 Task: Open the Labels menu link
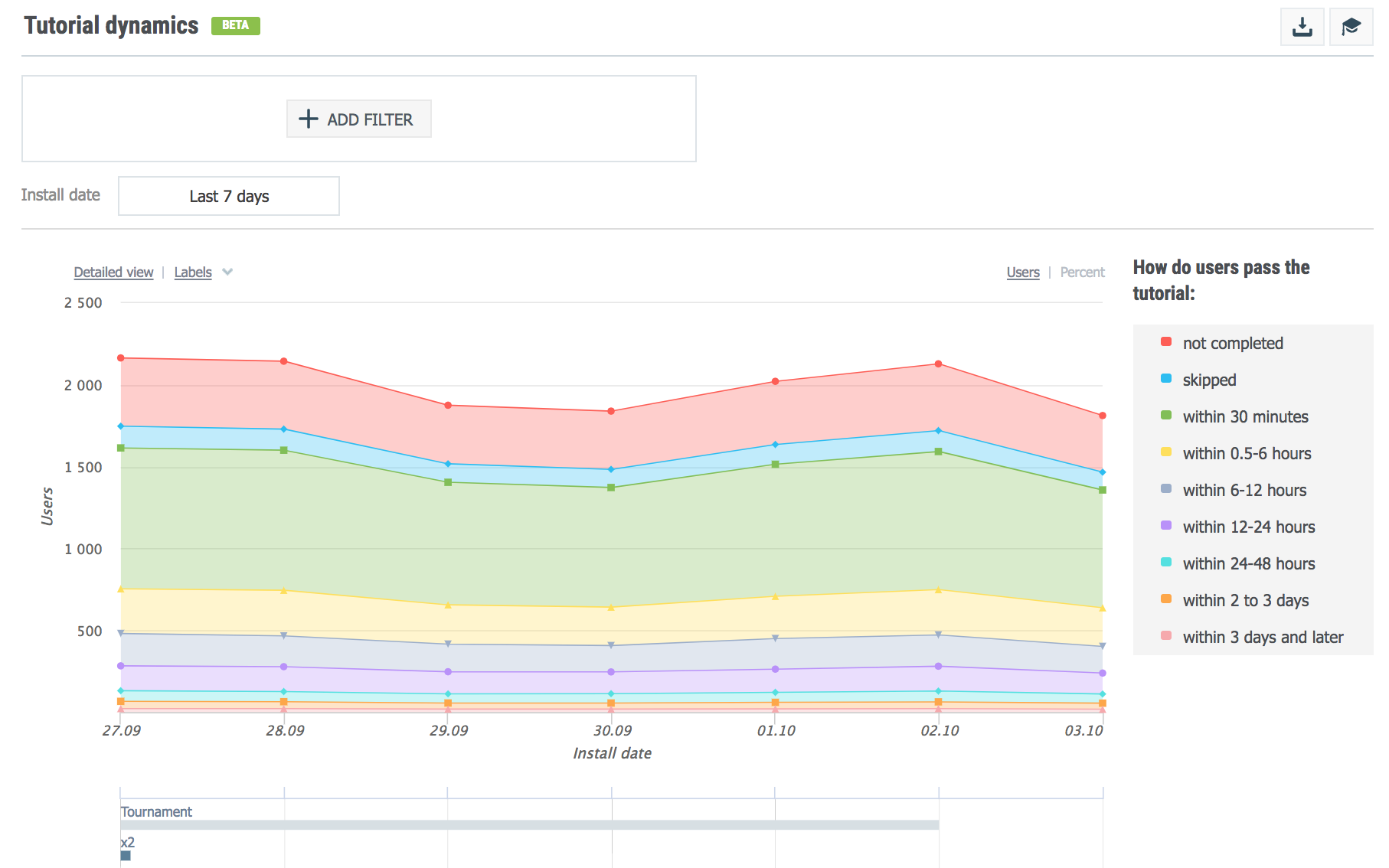[x=193, y=272]
